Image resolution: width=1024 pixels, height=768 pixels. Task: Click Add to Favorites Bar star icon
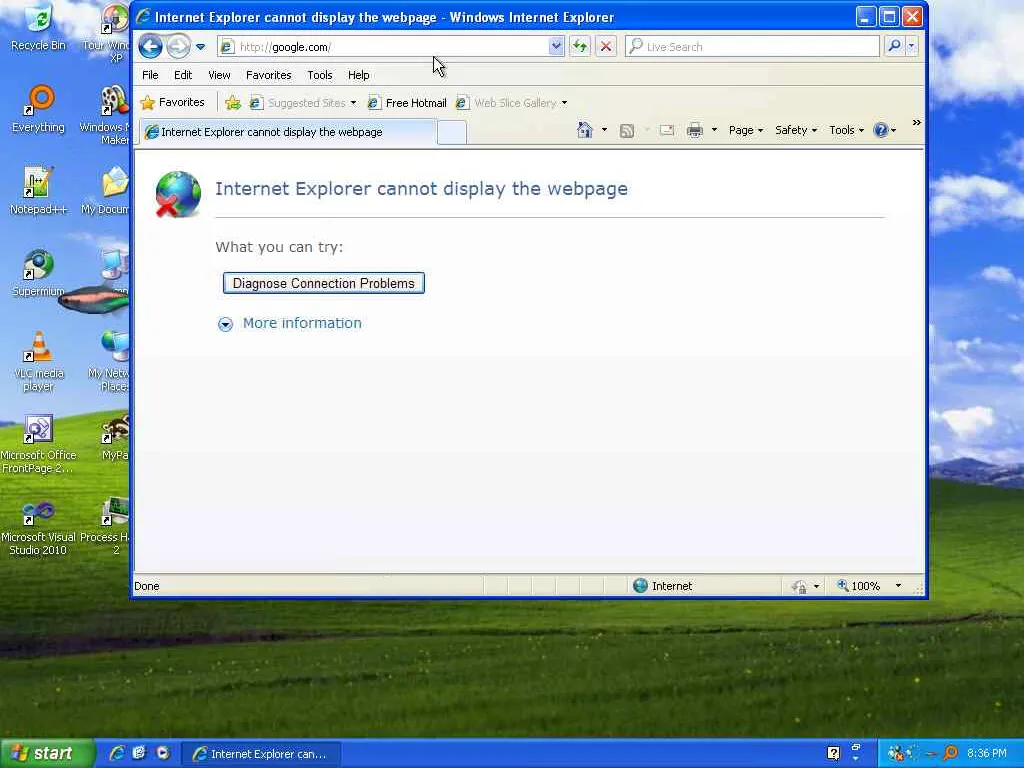(x=232, y=103)
